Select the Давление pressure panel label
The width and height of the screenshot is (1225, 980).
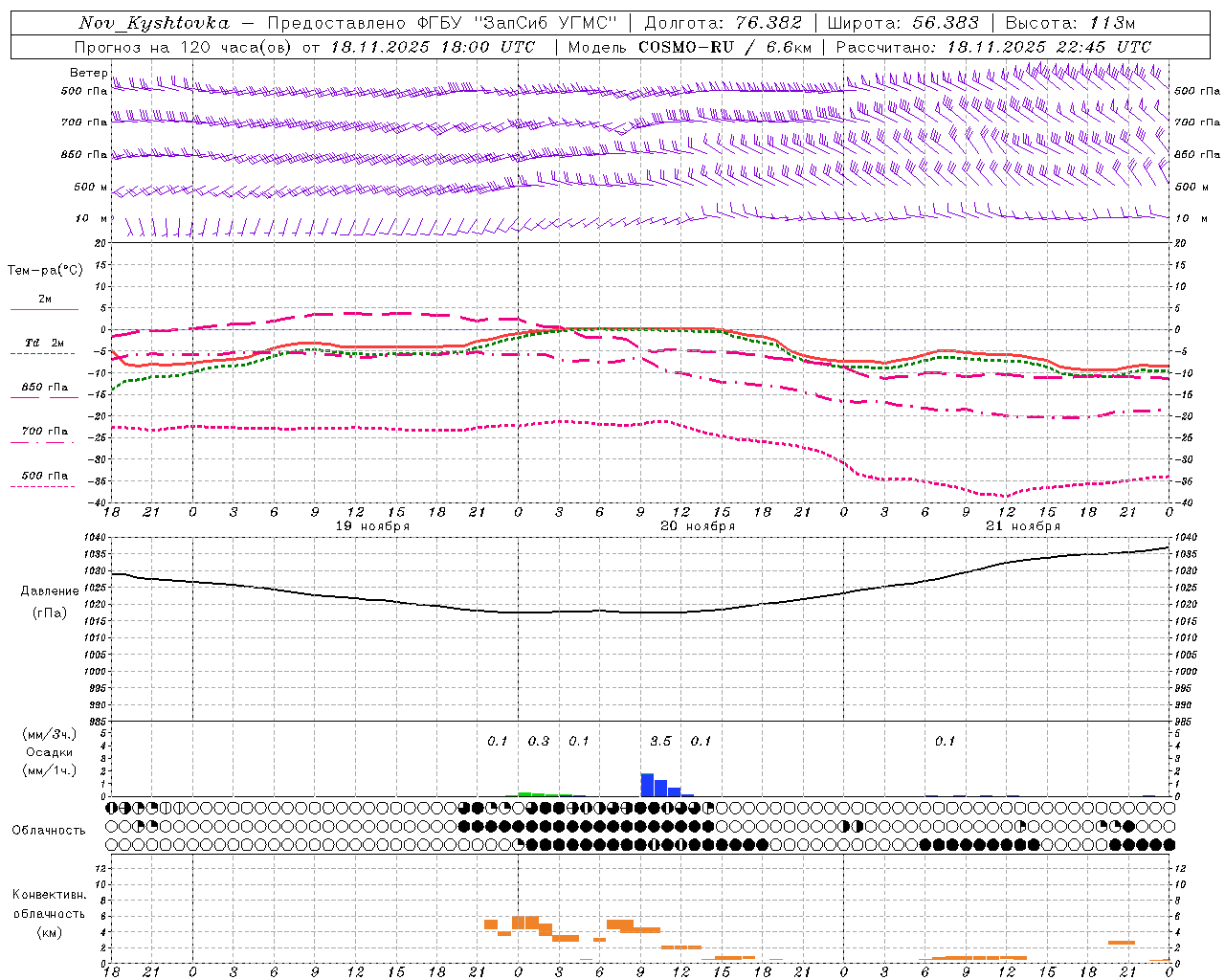tap(50, 591)
